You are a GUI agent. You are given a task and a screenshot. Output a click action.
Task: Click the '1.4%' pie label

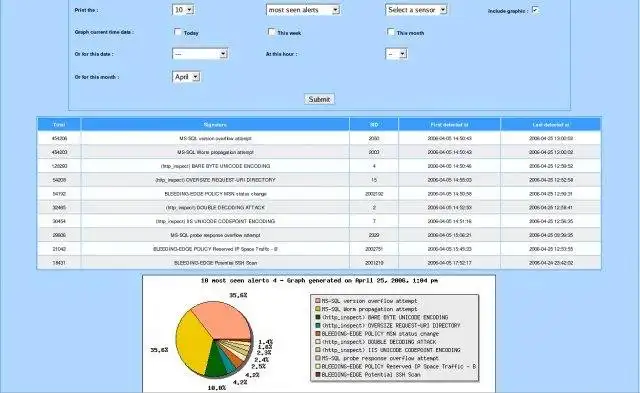pos(265,342)
